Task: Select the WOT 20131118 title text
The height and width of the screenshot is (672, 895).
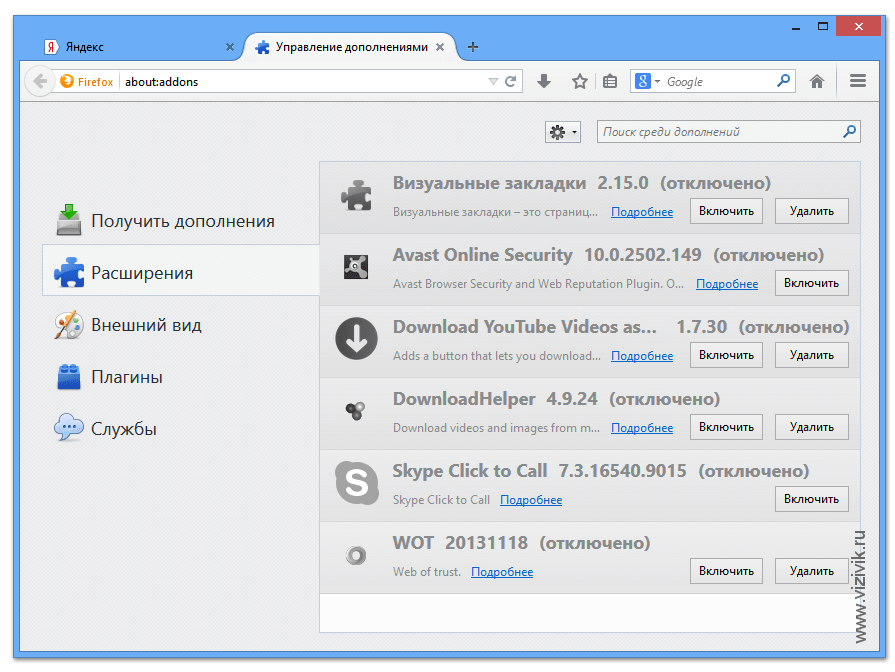Action: coord(460,542)
